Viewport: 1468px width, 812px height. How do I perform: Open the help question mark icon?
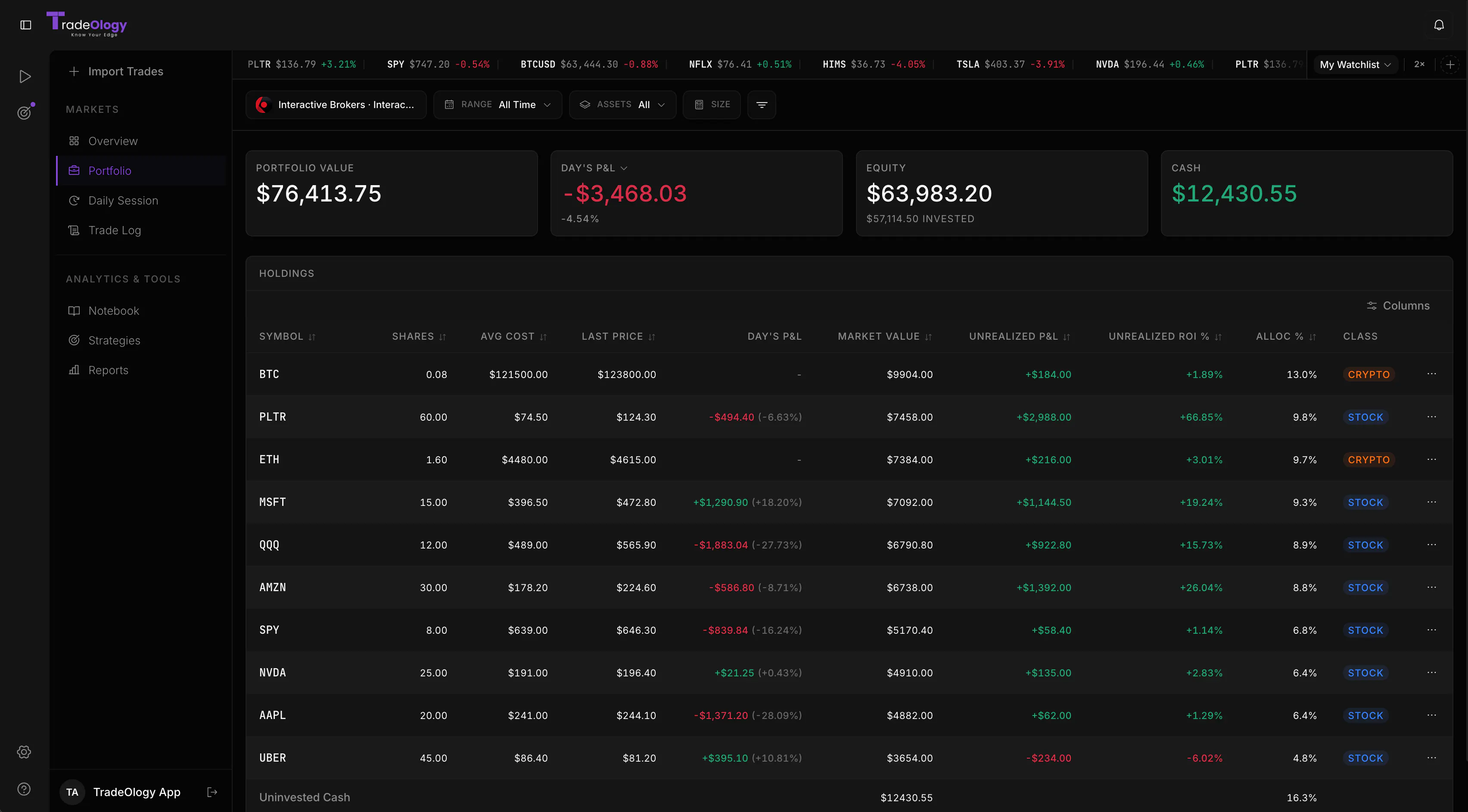(24, 789)
